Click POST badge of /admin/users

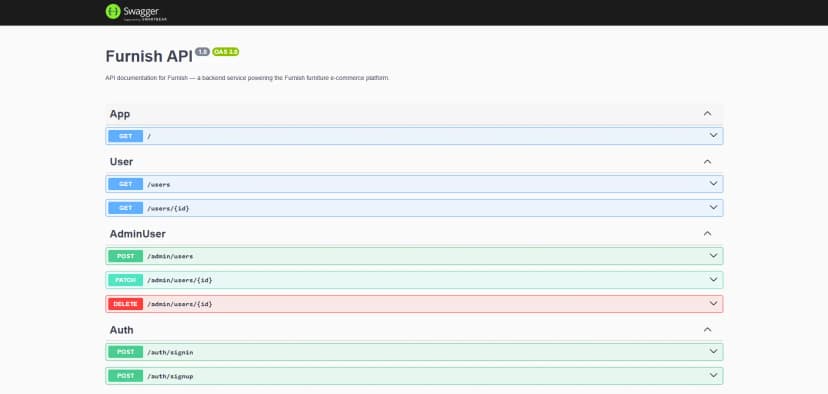(126, 256)
